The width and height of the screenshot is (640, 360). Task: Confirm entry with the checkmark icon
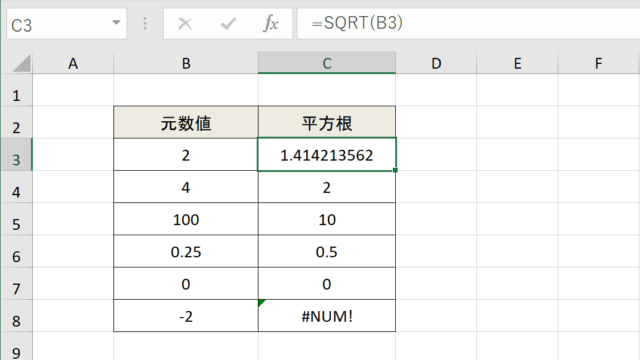pos(228,24)
